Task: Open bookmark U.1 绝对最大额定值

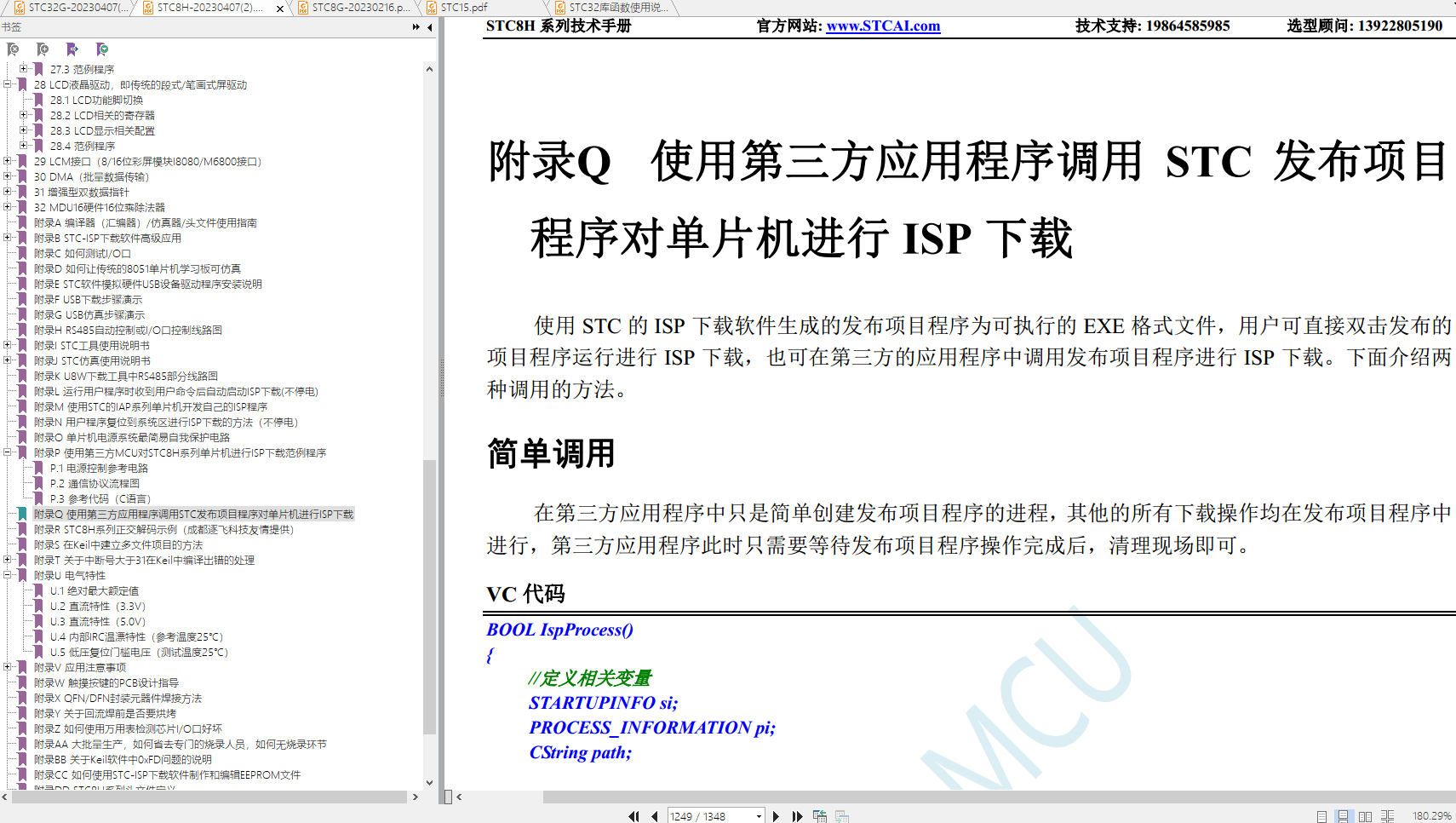Action: tap(94, 590)
